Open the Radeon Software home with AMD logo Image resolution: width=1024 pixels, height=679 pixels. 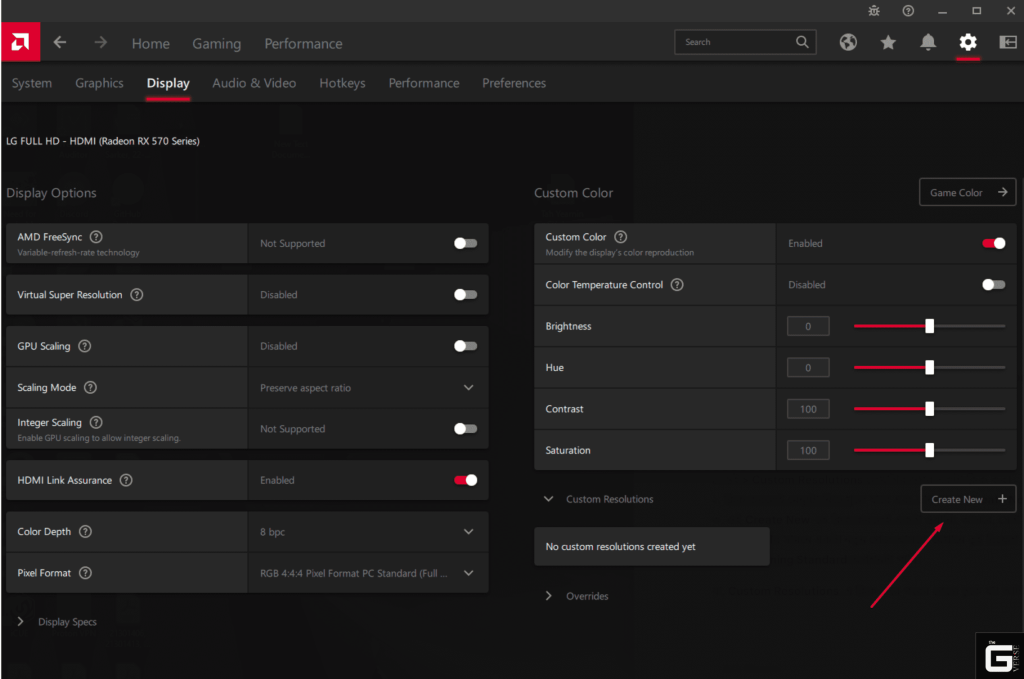20,43
